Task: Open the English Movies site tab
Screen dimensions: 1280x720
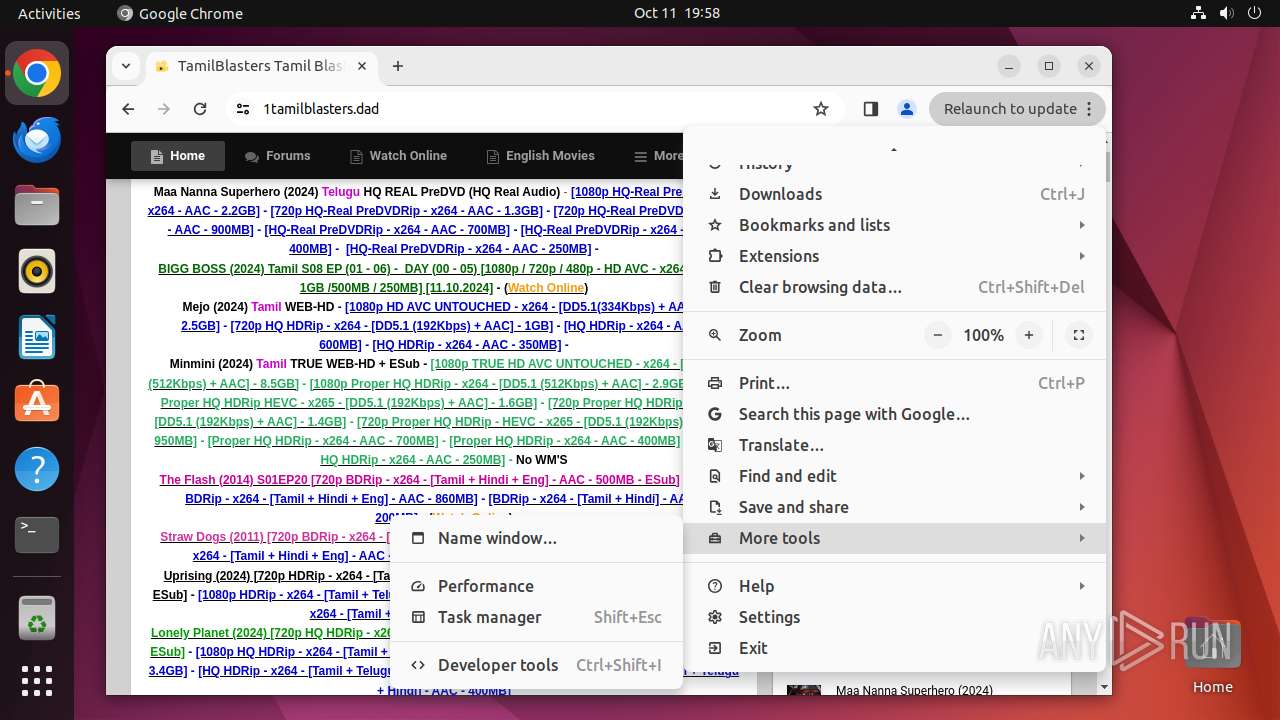Action: click(x=540, y=156)
